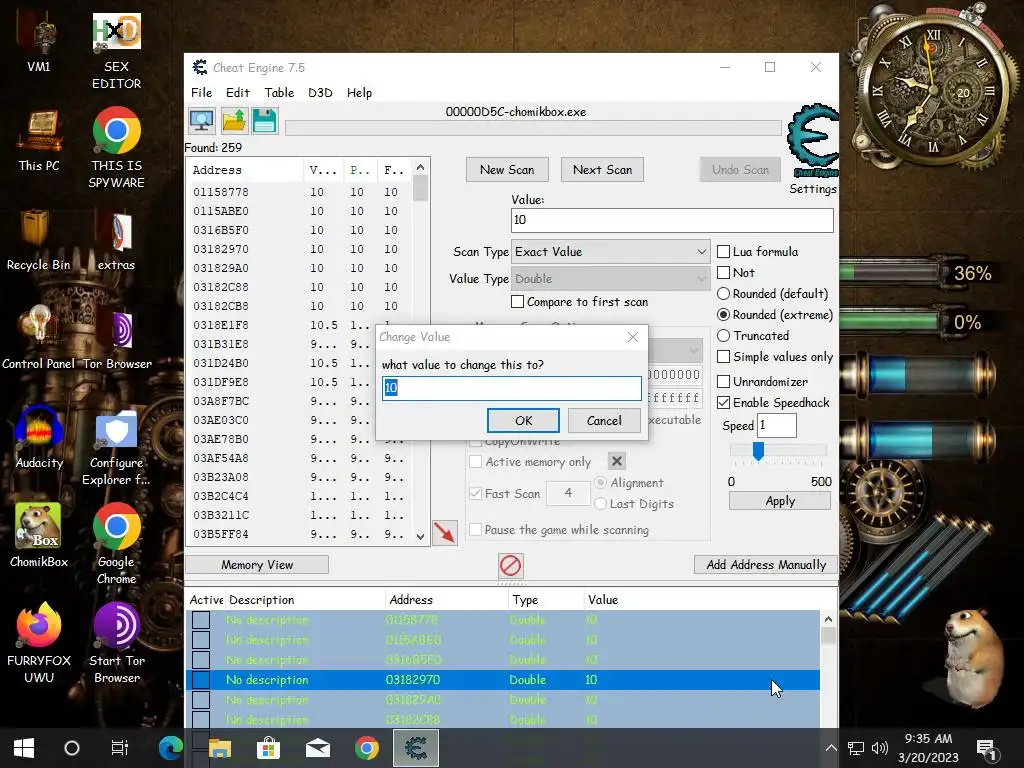Click the speedhack speed slider handle
Viewport: 1024px width, 768px height.
758,451
